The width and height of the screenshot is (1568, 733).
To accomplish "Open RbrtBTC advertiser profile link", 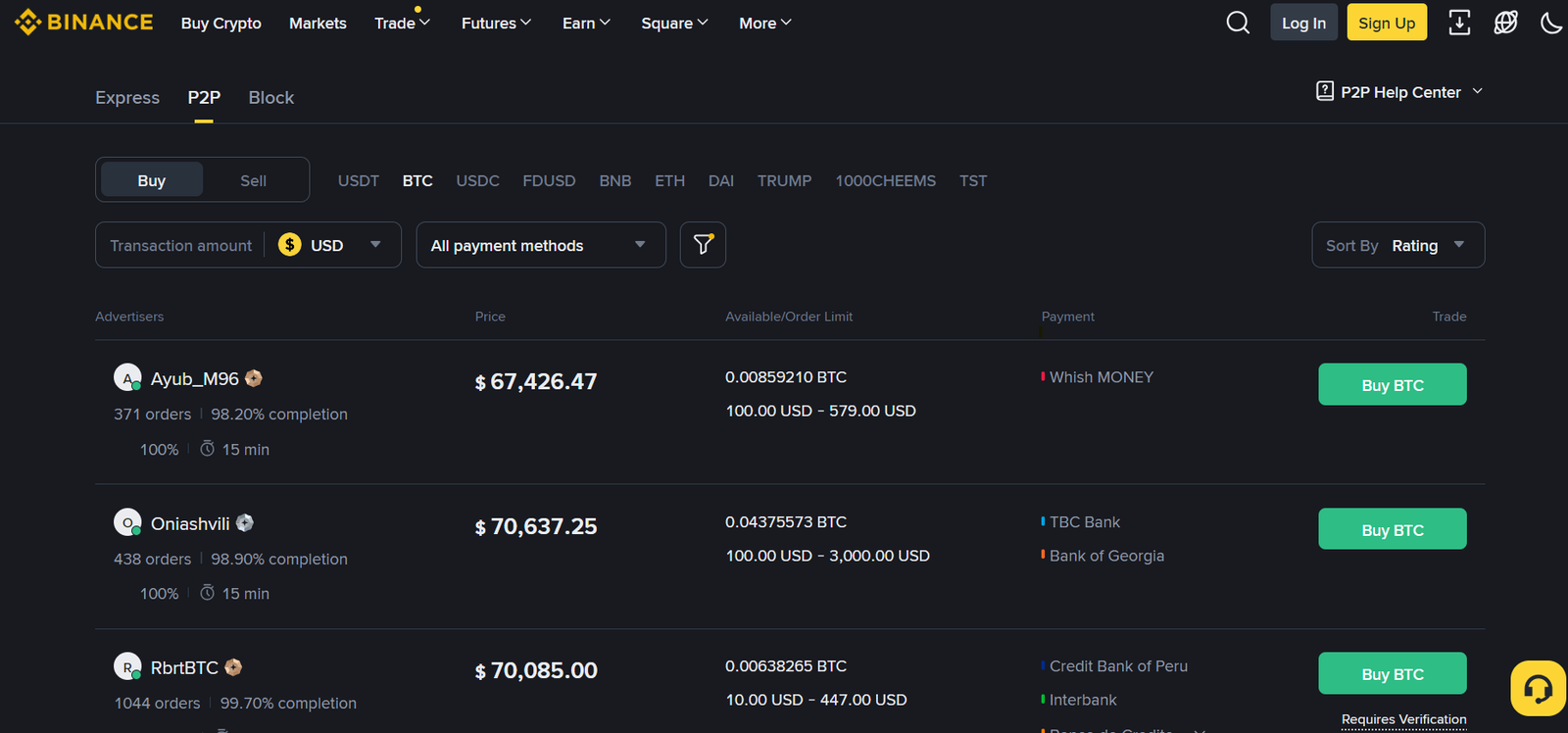I will [x=184, y=667].
